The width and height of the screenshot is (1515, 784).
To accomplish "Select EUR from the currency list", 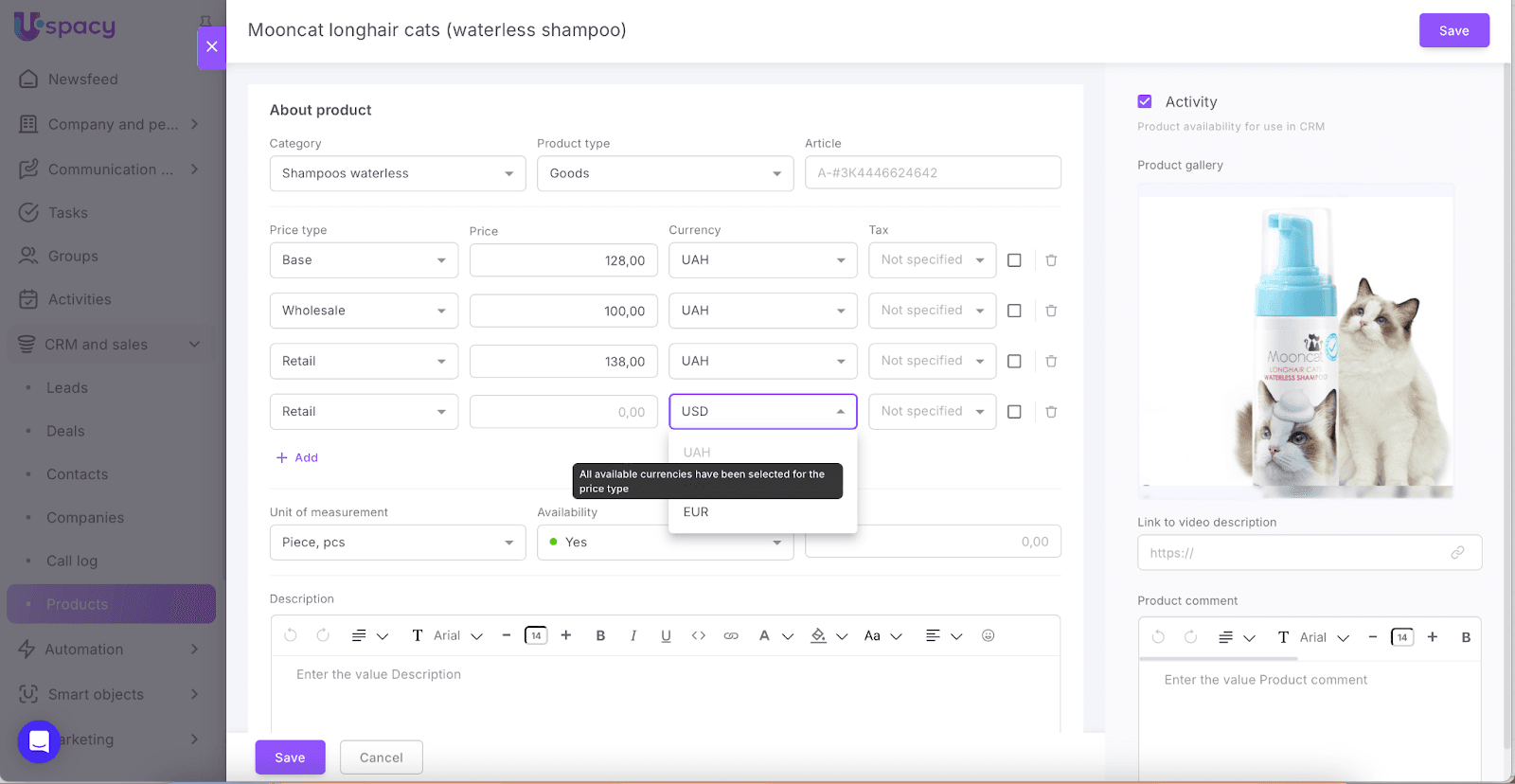I will (x=696, y=512).
